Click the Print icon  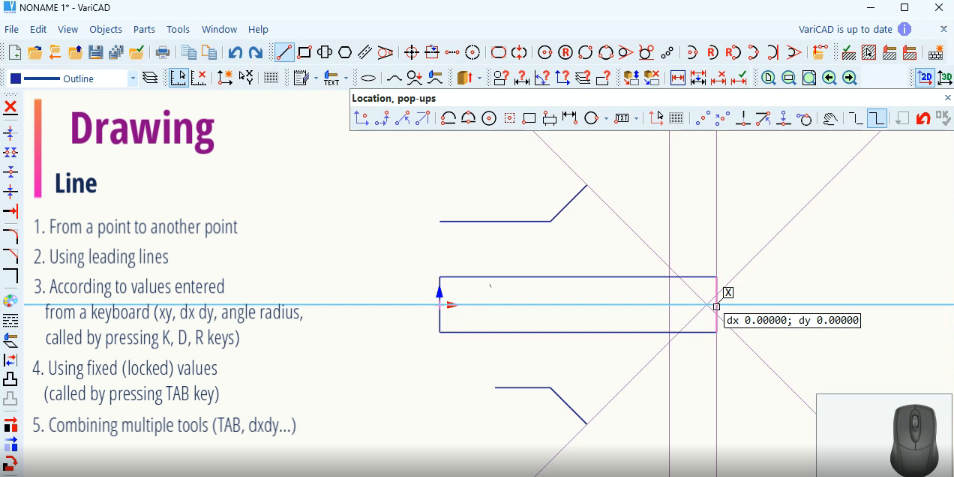162,52
